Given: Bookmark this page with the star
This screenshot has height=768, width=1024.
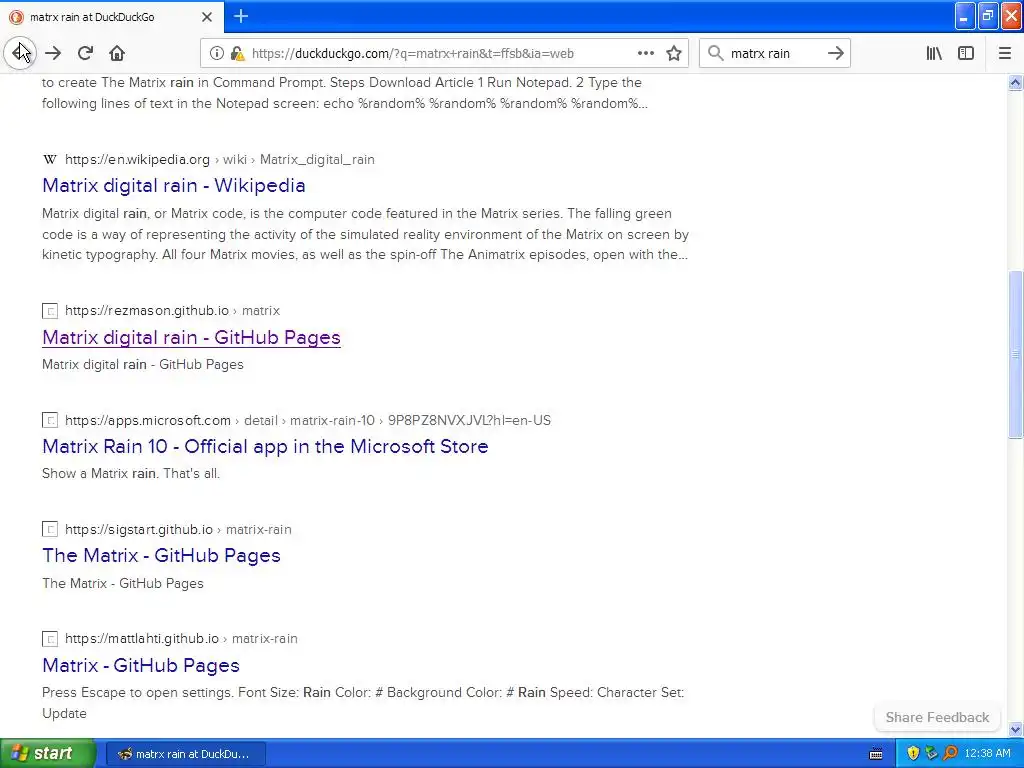Looking at the screenshot, I should (x=674, y=54).
